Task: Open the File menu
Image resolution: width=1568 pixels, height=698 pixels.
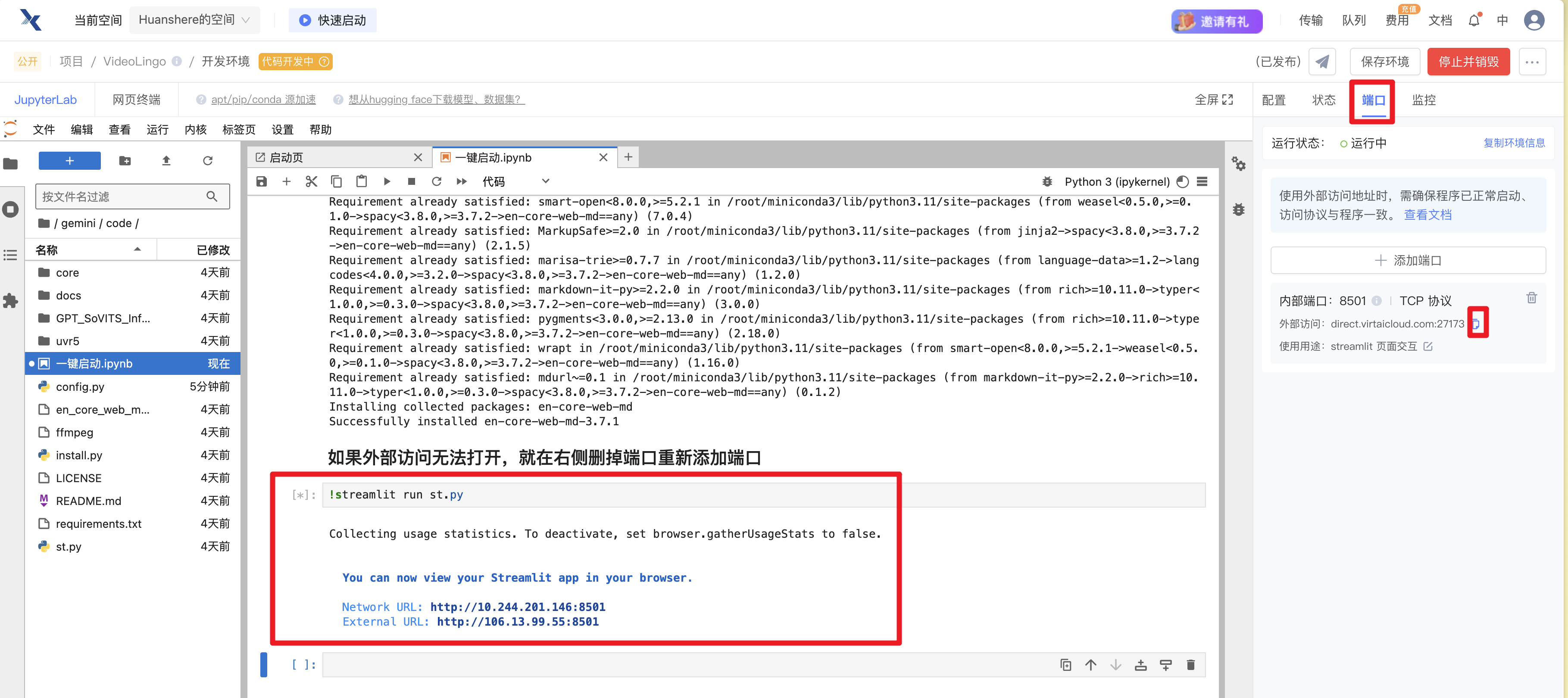Action: [x=44, y=129]
